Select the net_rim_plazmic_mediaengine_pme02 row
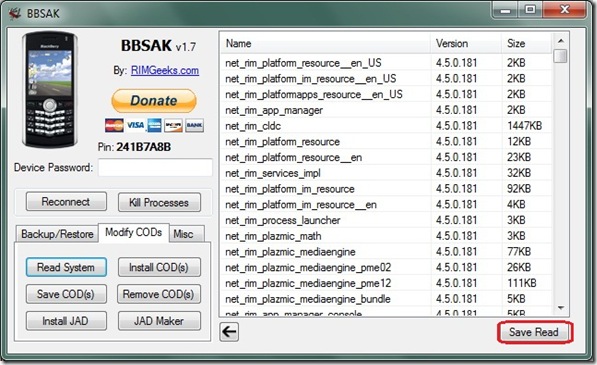This screenshot has width=597, height=365. [386, 268]
